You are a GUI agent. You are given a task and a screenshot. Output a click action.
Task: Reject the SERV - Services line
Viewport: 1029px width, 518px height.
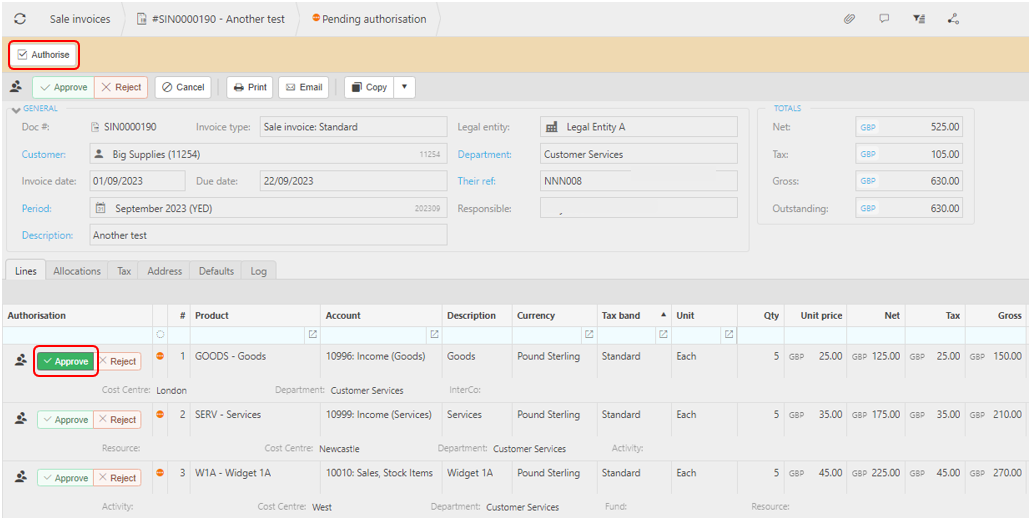[x=117, y=420]
